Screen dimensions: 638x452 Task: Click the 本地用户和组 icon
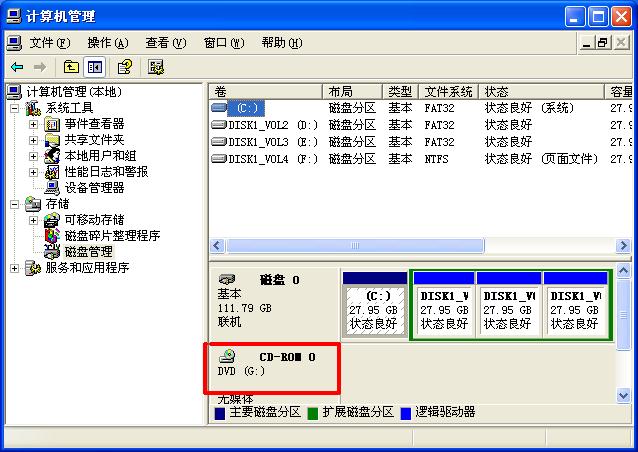52,156
